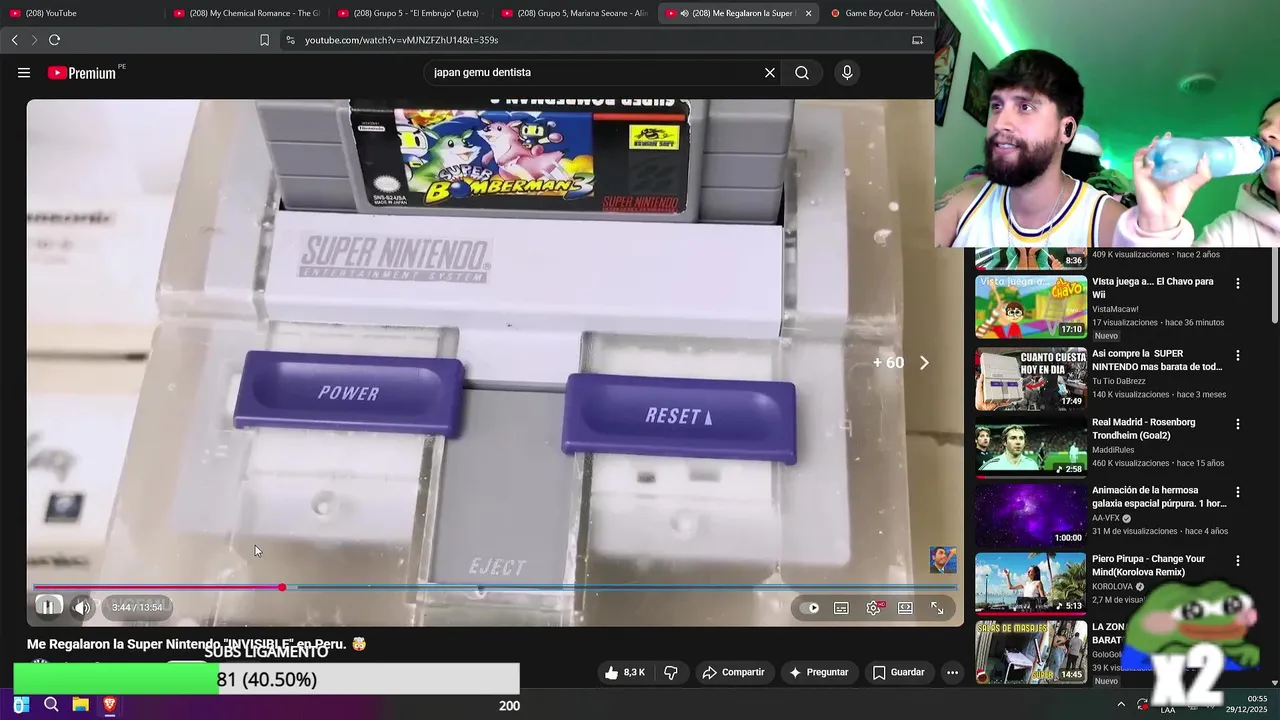Dislike the video

tap(671, 672)
